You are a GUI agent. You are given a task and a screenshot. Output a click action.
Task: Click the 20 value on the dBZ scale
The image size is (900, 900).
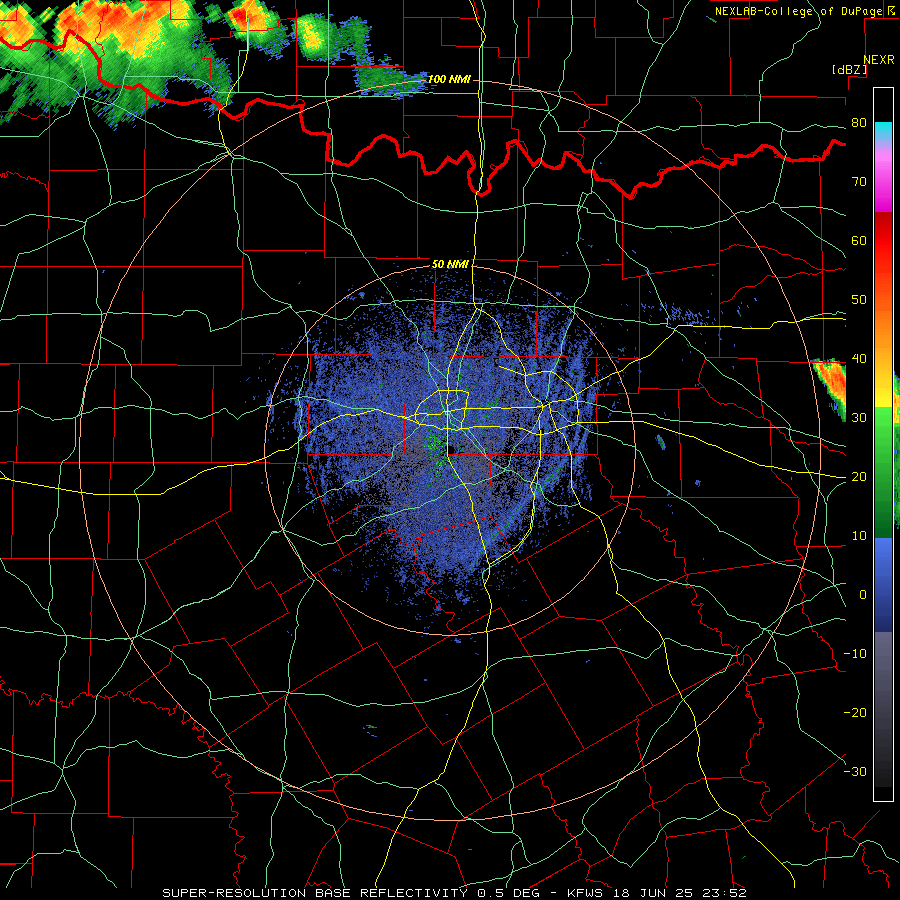tap(859, 476)
